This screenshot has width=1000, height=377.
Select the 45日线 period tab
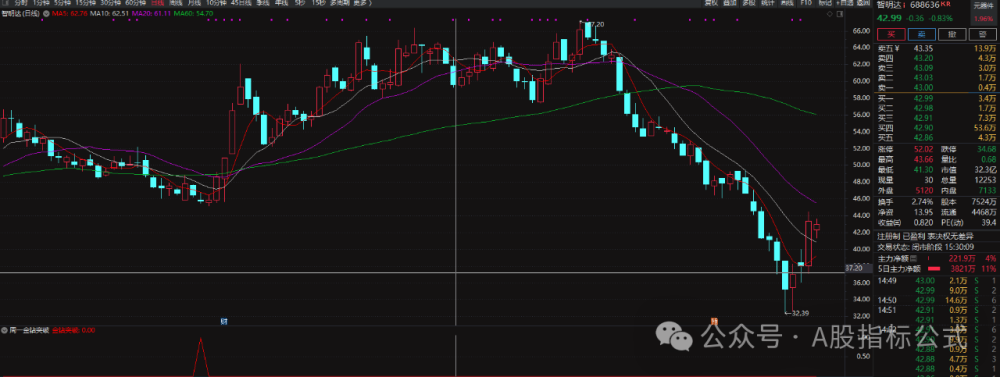click(241, 3)
